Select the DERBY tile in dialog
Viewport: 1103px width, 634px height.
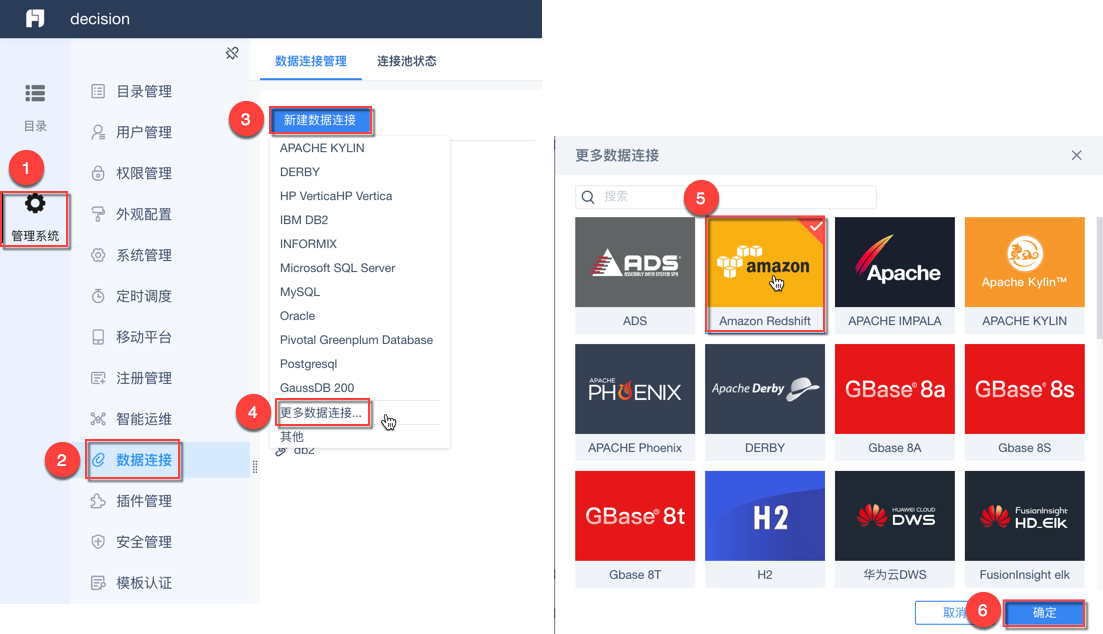(x=765, y=402)
